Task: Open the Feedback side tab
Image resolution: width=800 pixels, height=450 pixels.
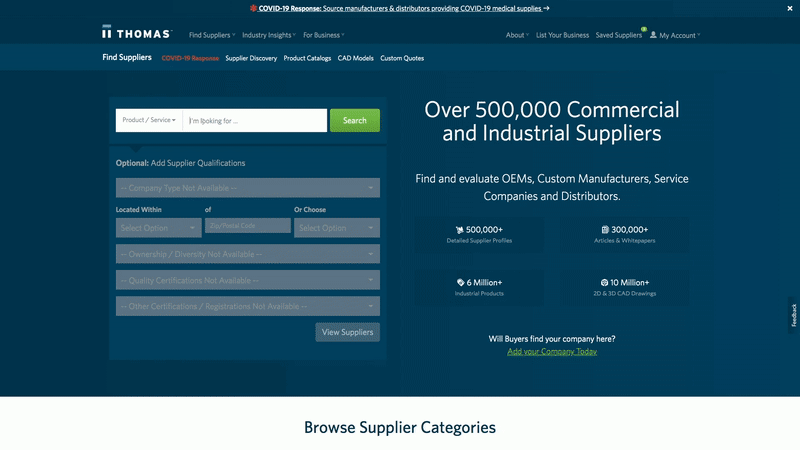Action: point(793,315)
